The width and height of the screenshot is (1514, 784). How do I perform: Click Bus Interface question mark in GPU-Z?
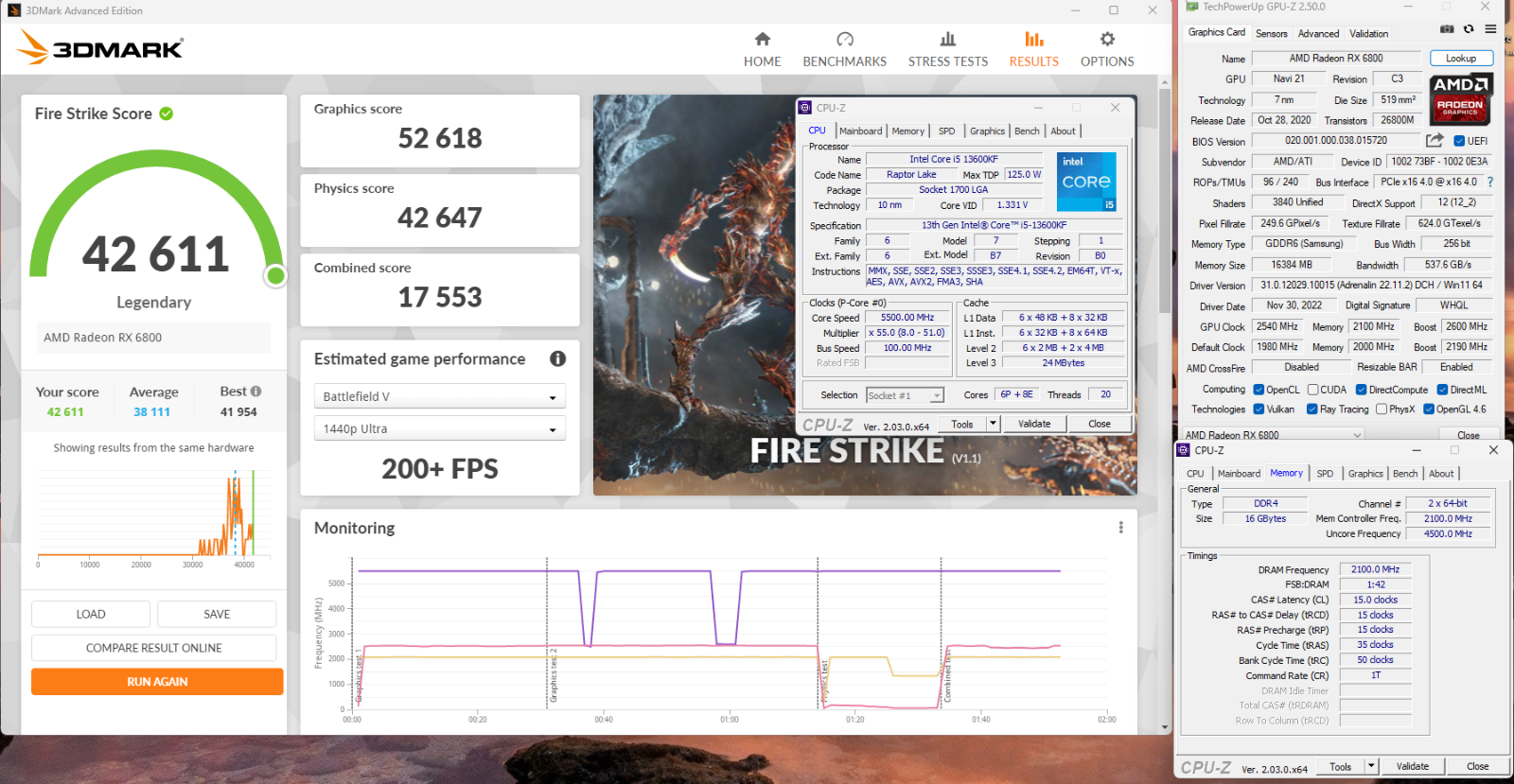point(1490,182)
